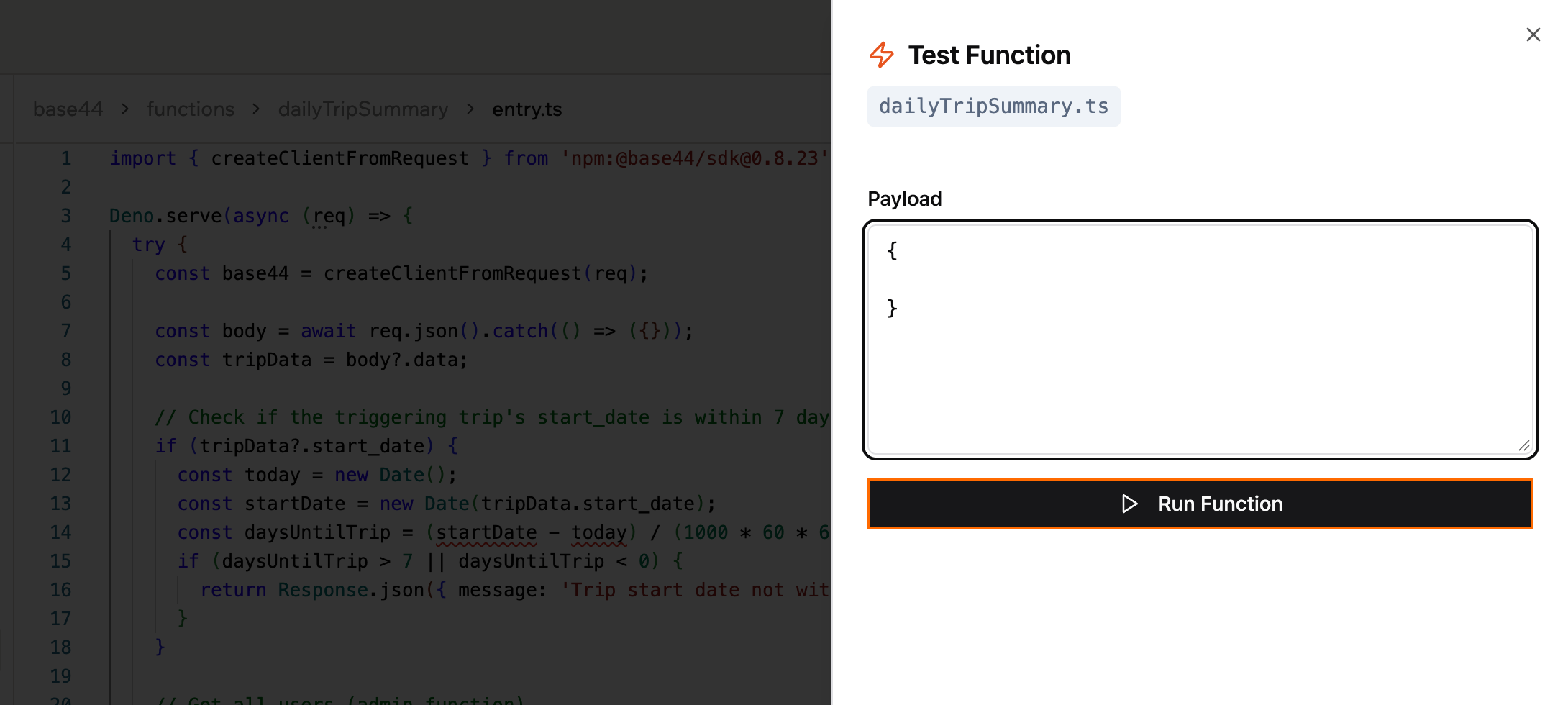Screen dimensions: 1568x705
Task: Click 'tripData?.start_date' on line 11
Action: pyautogui.click(x=312, y=446)
